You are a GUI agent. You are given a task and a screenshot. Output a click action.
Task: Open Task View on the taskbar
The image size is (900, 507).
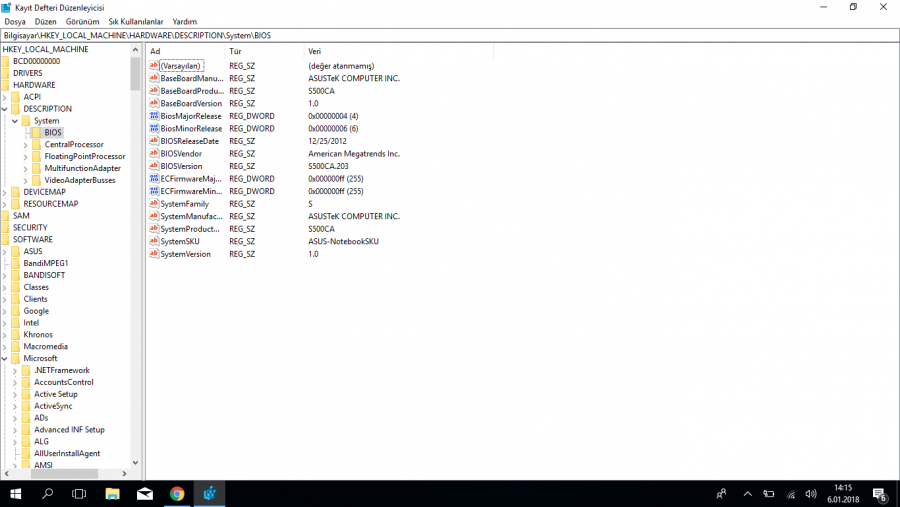tap(79, 494)
